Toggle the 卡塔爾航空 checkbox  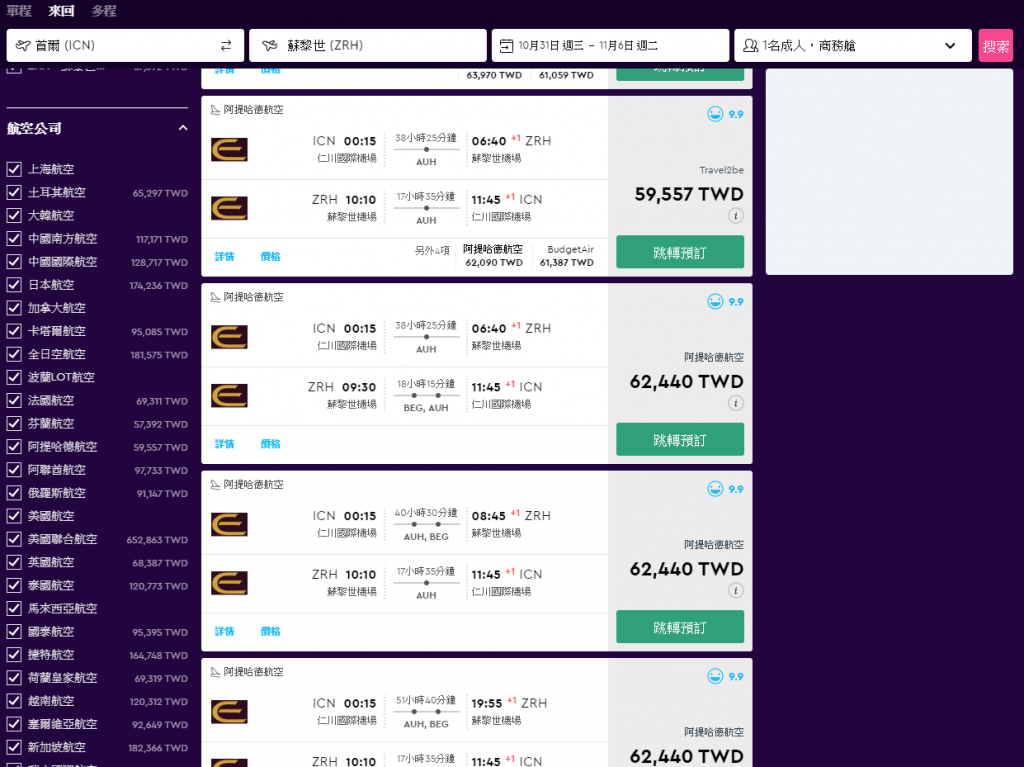[x=14, y=331]
